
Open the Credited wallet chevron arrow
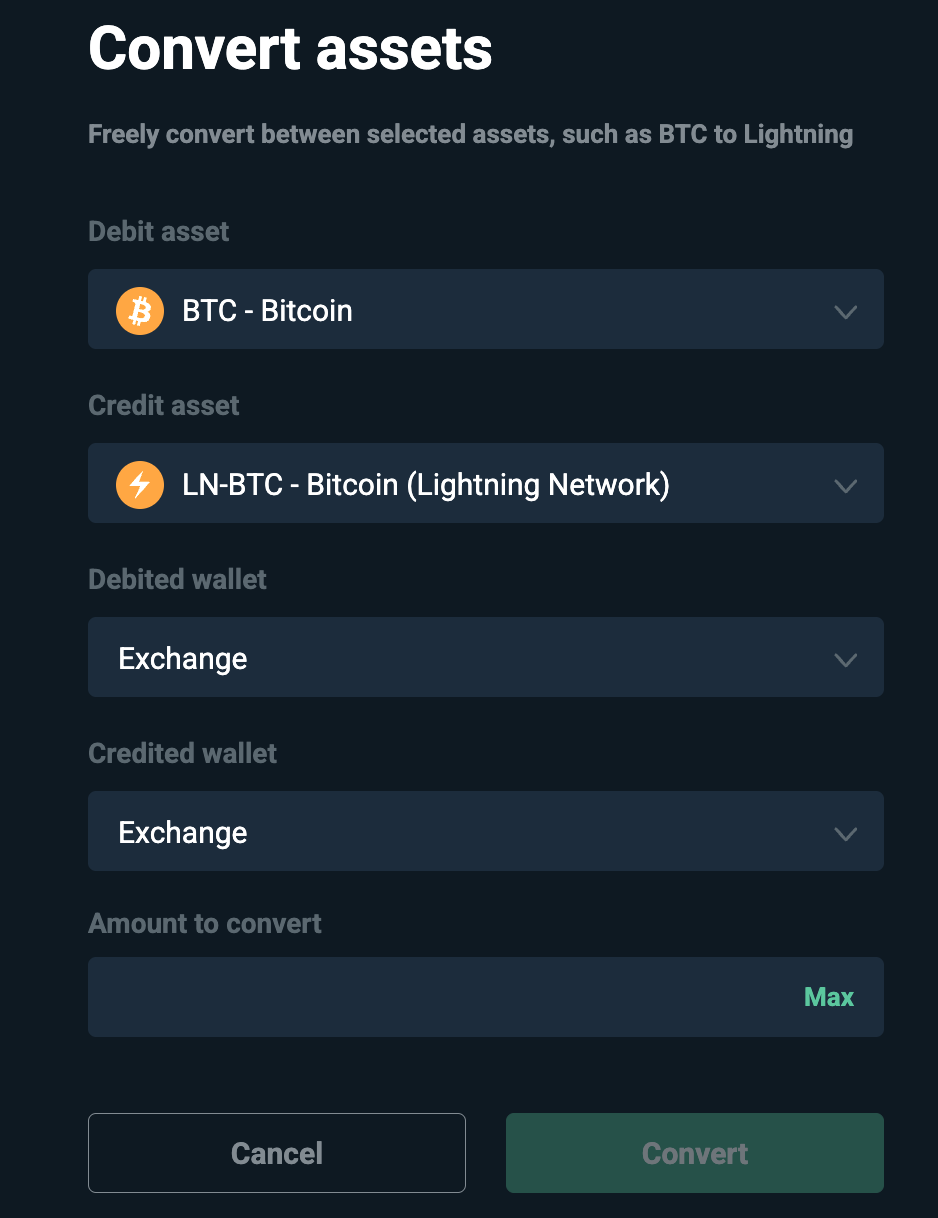pos(846,834)
